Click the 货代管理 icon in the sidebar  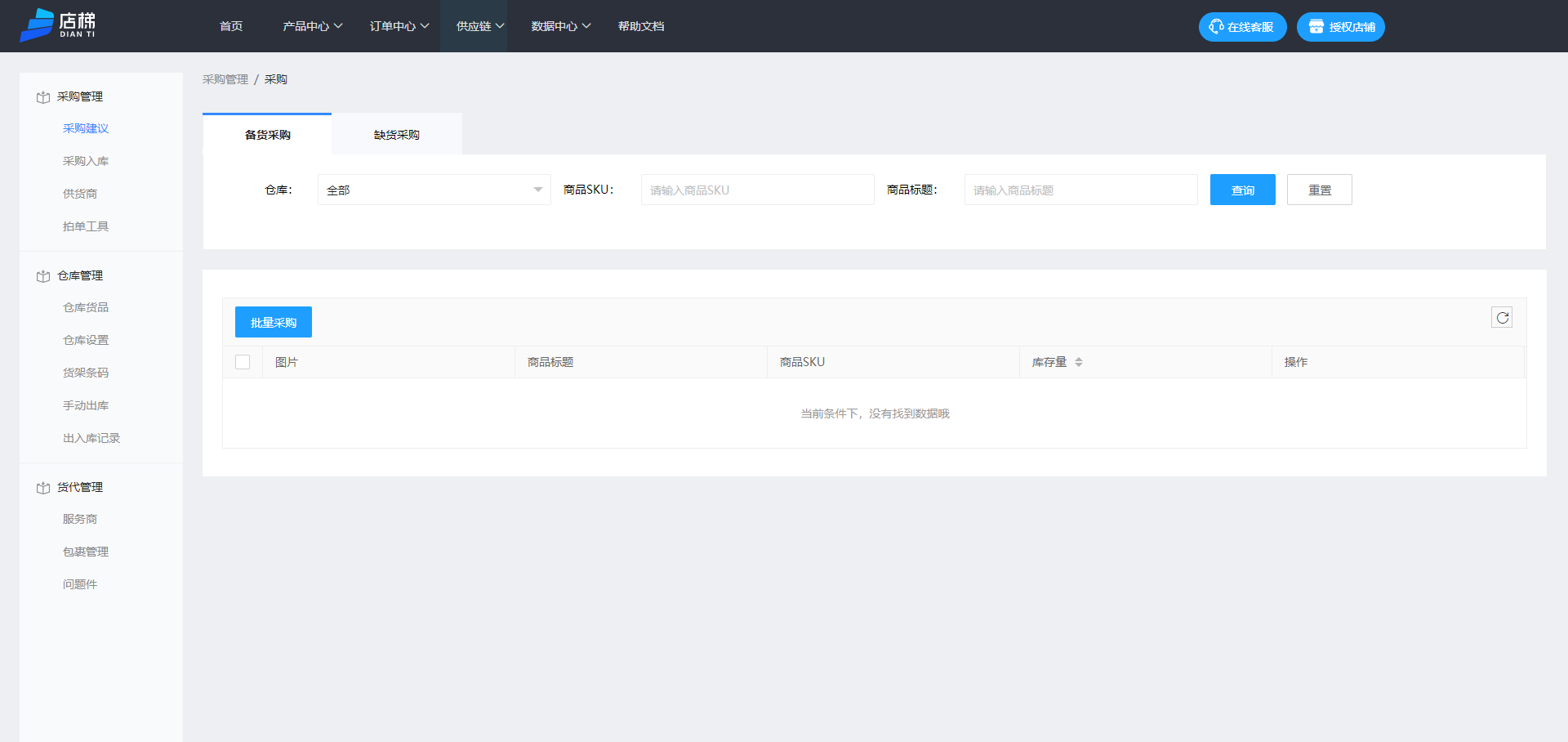43,487
